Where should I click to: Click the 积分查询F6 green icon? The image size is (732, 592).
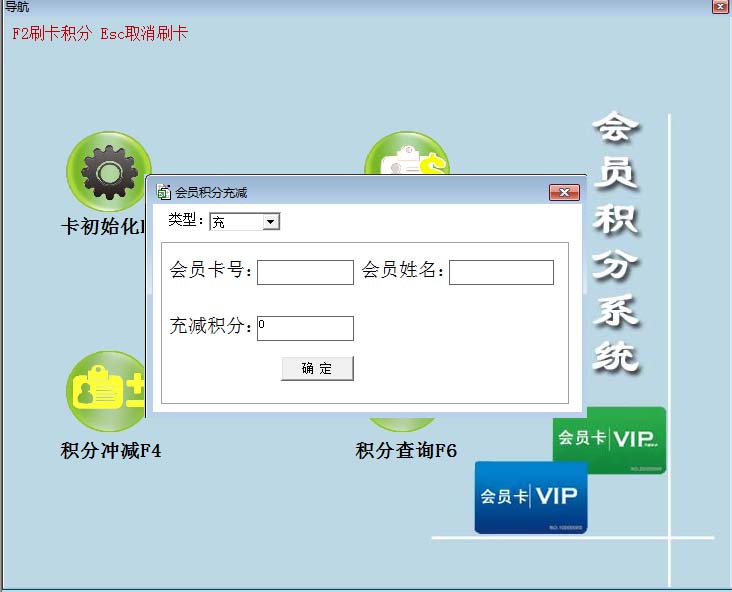click(401, 422)
